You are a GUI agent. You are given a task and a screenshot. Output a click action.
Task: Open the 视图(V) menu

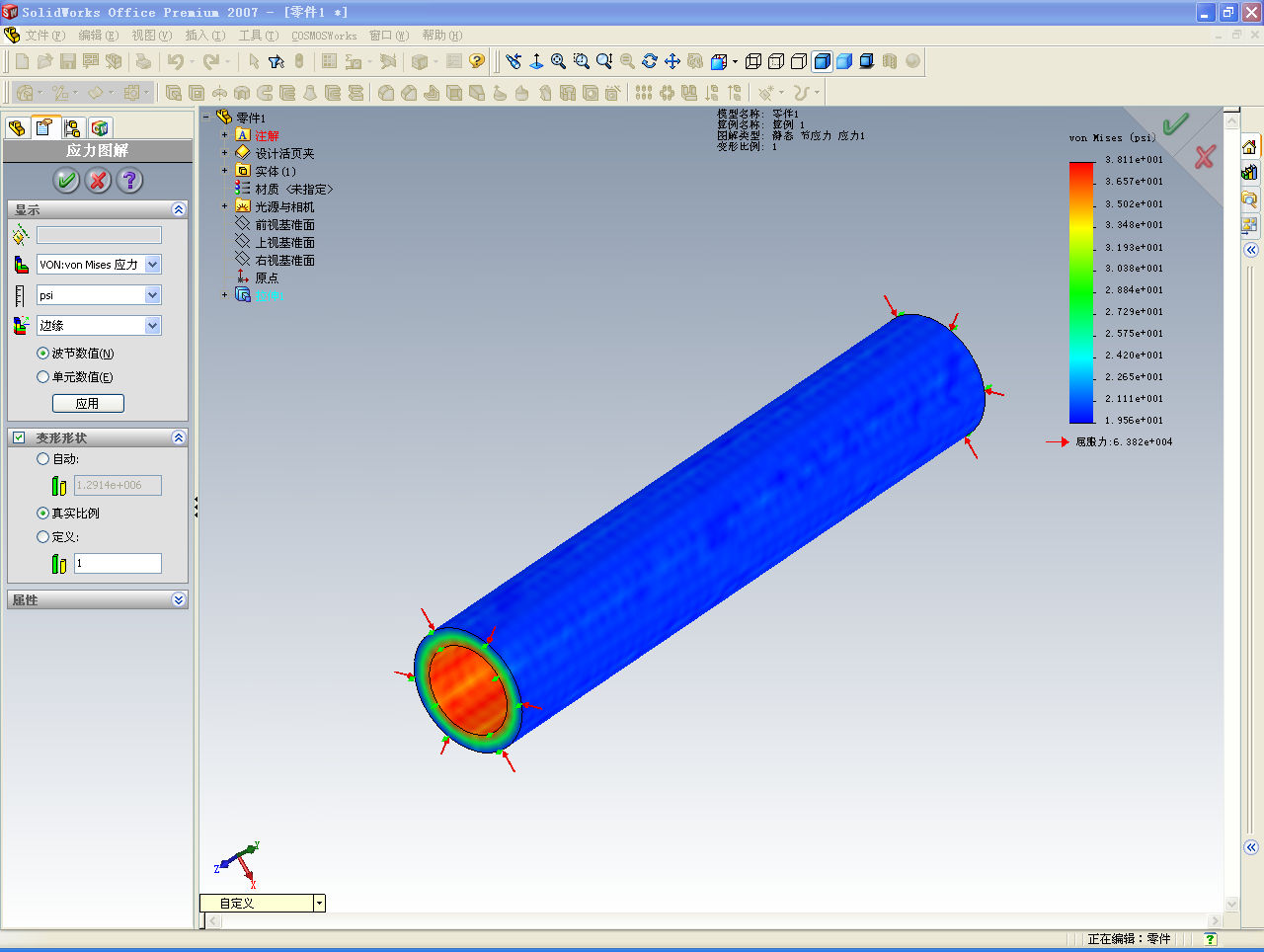tap(151, 36)
